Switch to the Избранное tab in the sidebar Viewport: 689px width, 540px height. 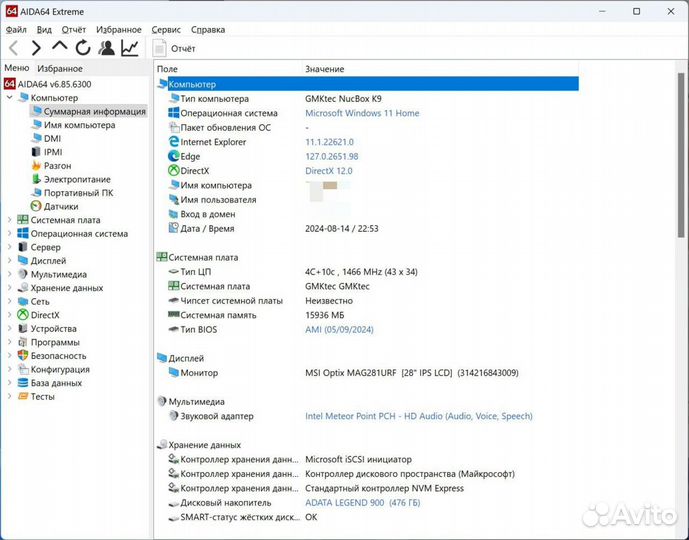(60, 69)
